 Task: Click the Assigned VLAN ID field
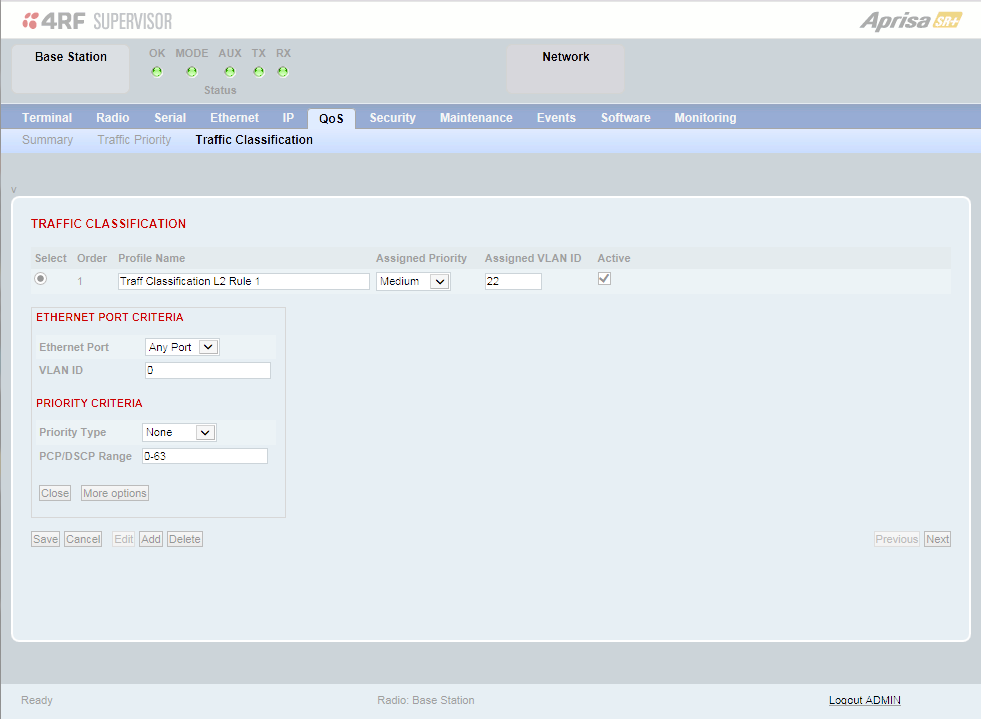coord(513,282)
